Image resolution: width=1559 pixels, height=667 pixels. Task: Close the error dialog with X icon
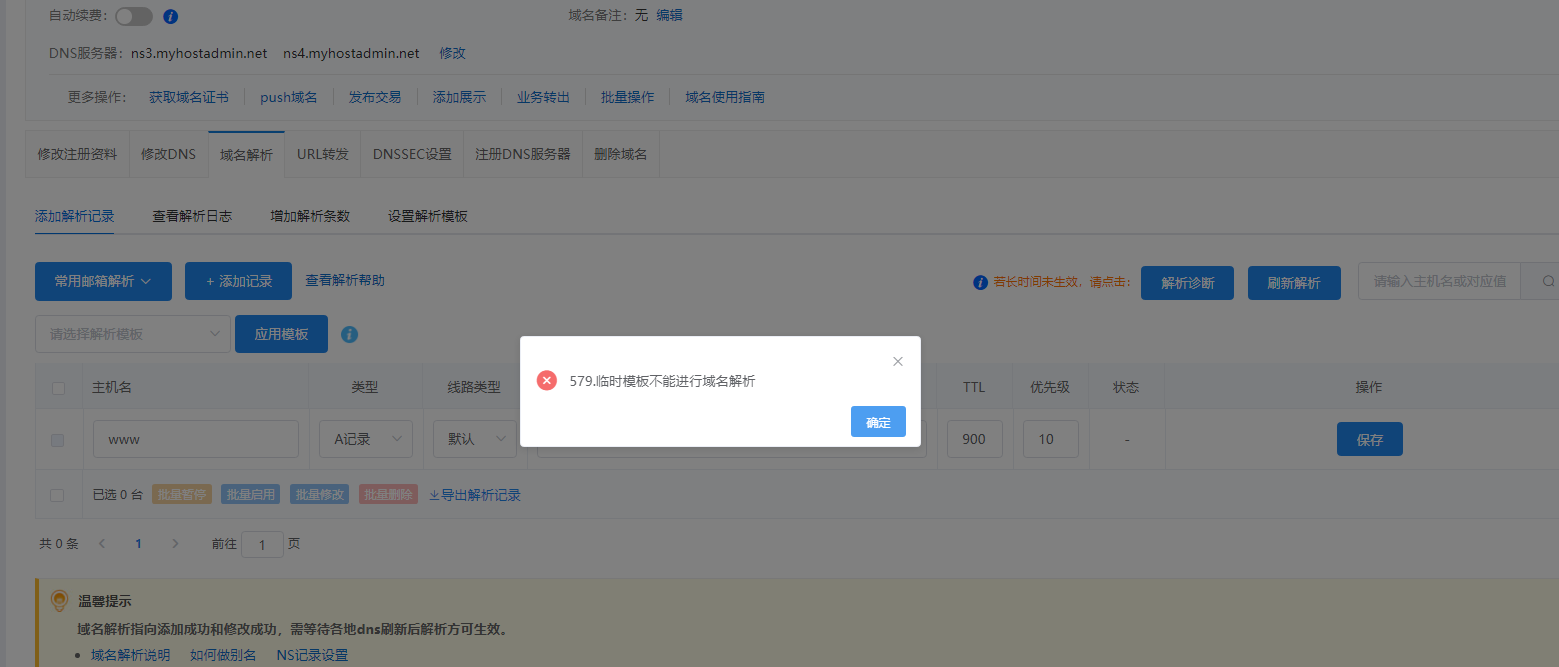coord(897,361)
